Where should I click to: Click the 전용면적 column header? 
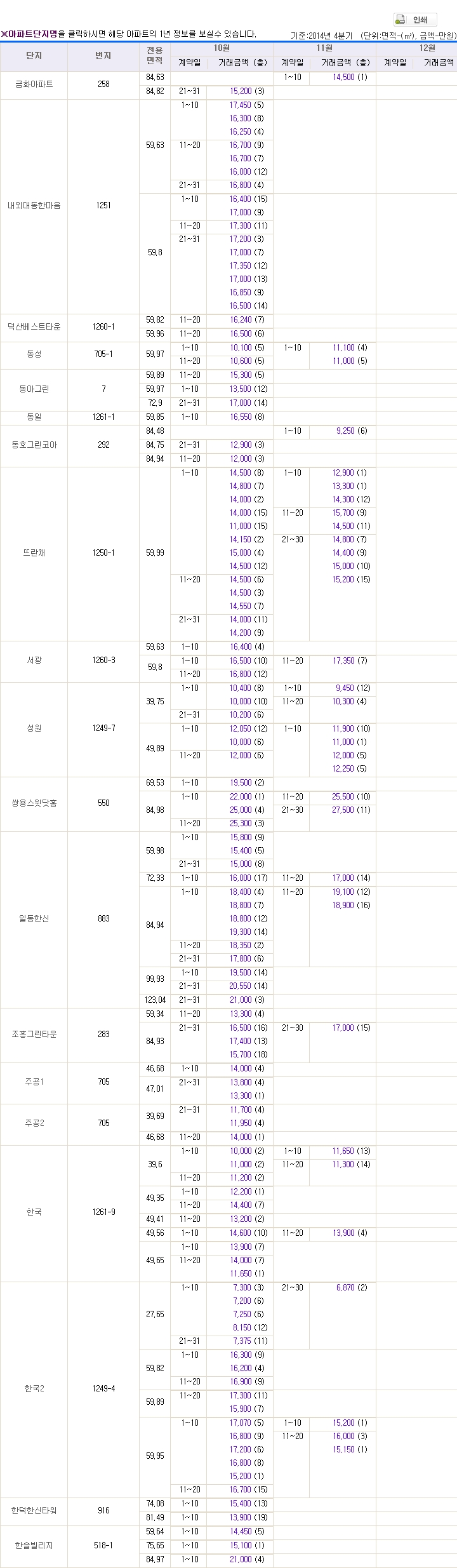click(x=155, y=55)
